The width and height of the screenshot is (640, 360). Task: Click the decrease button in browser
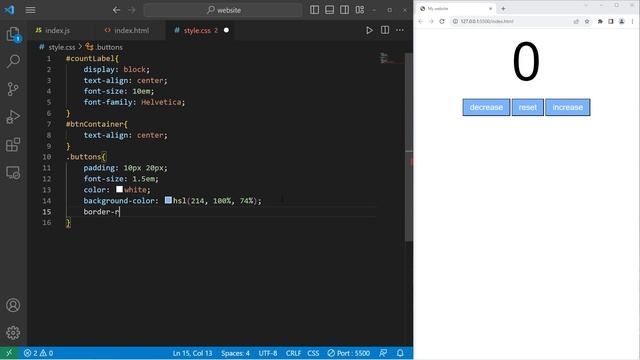coord(486,107)
